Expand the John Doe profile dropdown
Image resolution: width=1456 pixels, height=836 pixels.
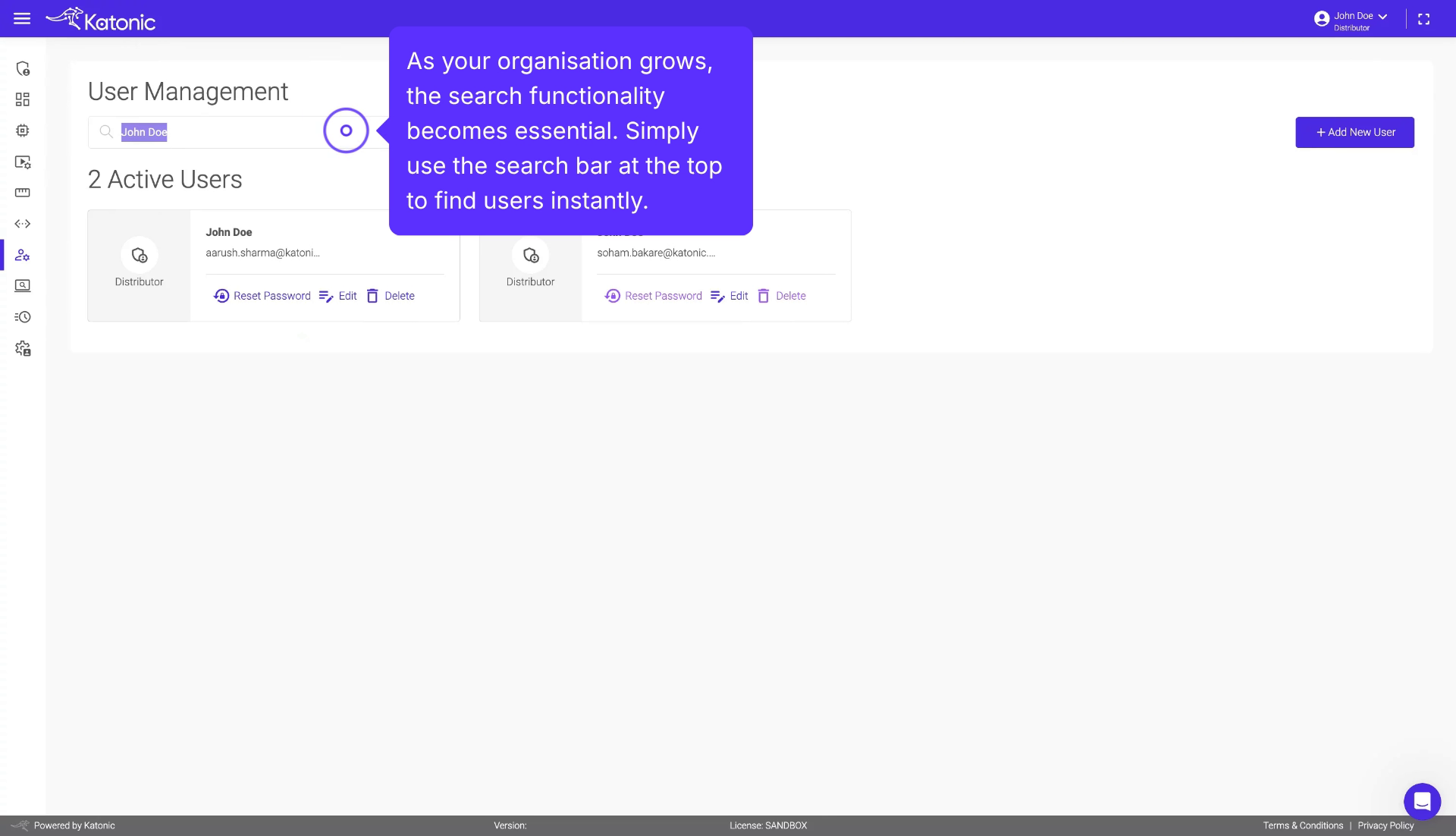(x=1383, y=17)
